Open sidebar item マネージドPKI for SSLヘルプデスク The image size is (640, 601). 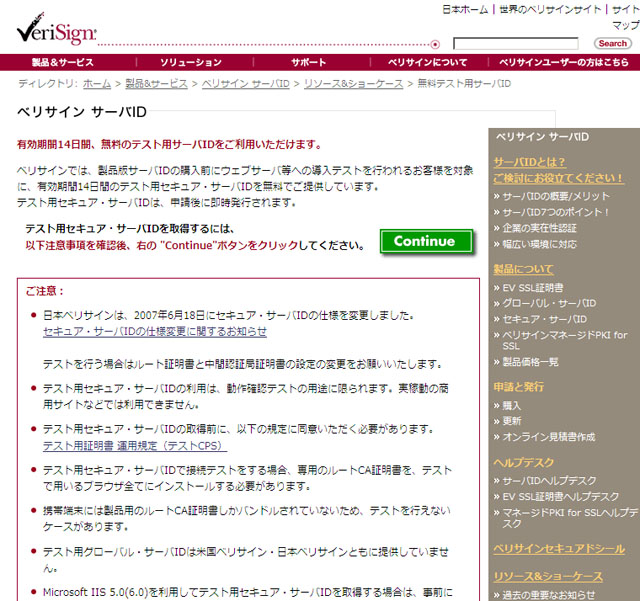[x=570, y=518]
